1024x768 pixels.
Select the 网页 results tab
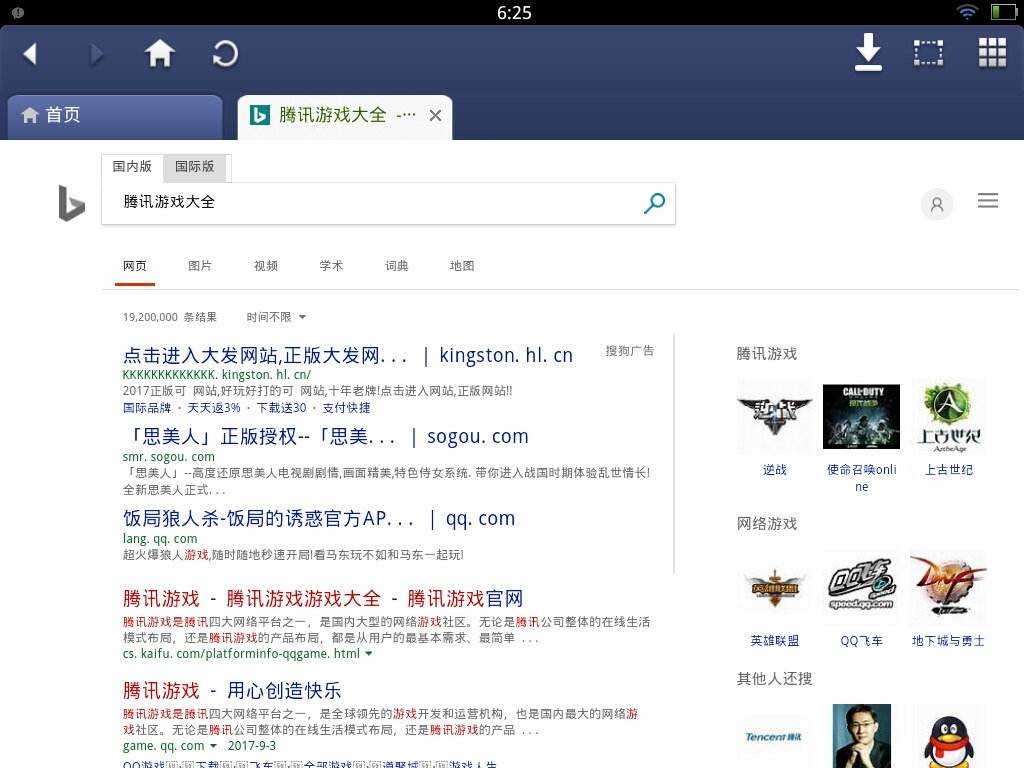click(x=135, y=266)
